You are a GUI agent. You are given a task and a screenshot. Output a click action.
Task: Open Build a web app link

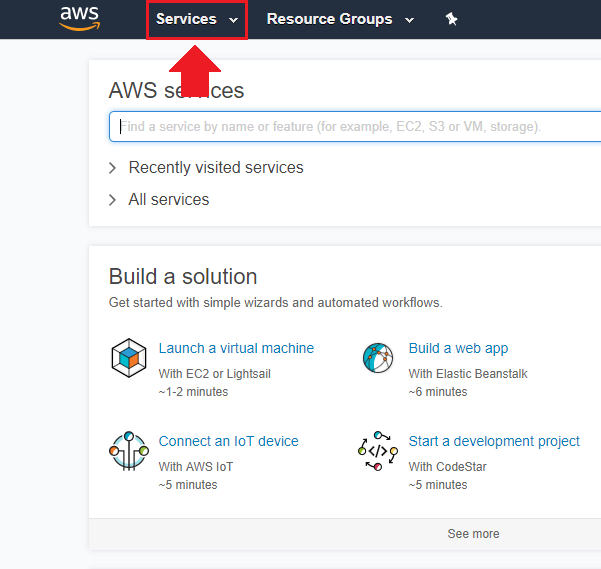pos(458,348)
